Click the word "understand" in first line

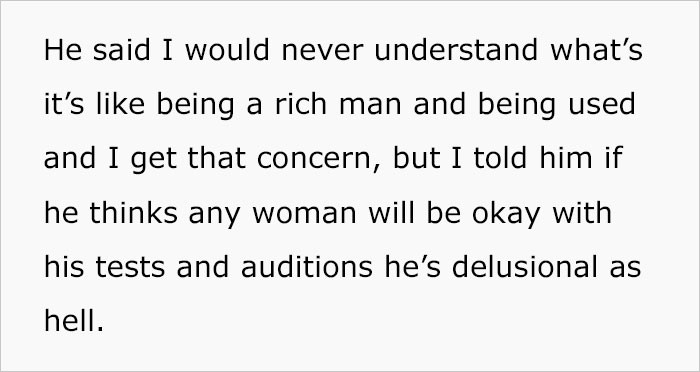click(x=456, y=50)
